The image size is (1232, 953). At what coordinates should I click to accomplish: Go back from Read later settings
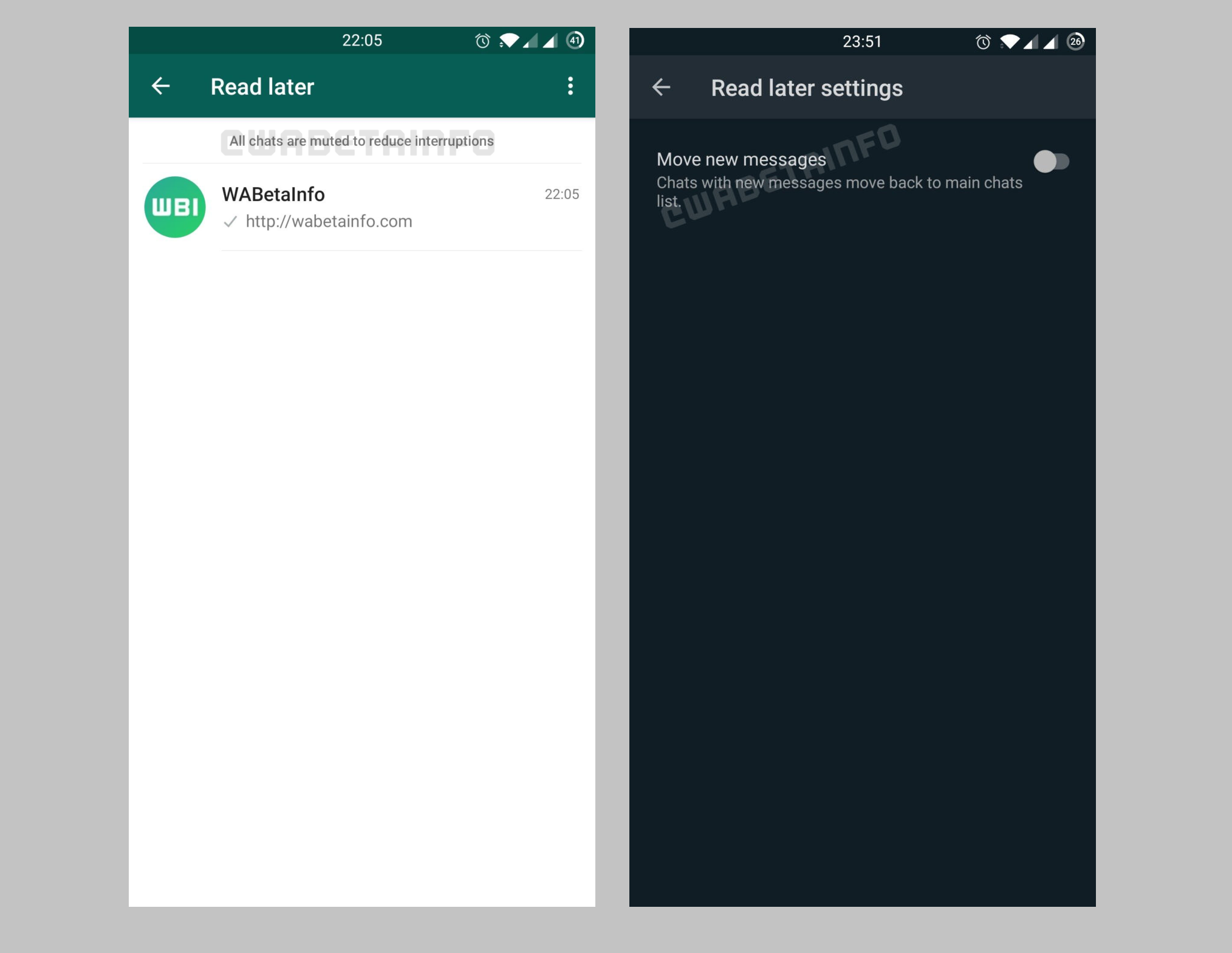click(x=661, y=88)
